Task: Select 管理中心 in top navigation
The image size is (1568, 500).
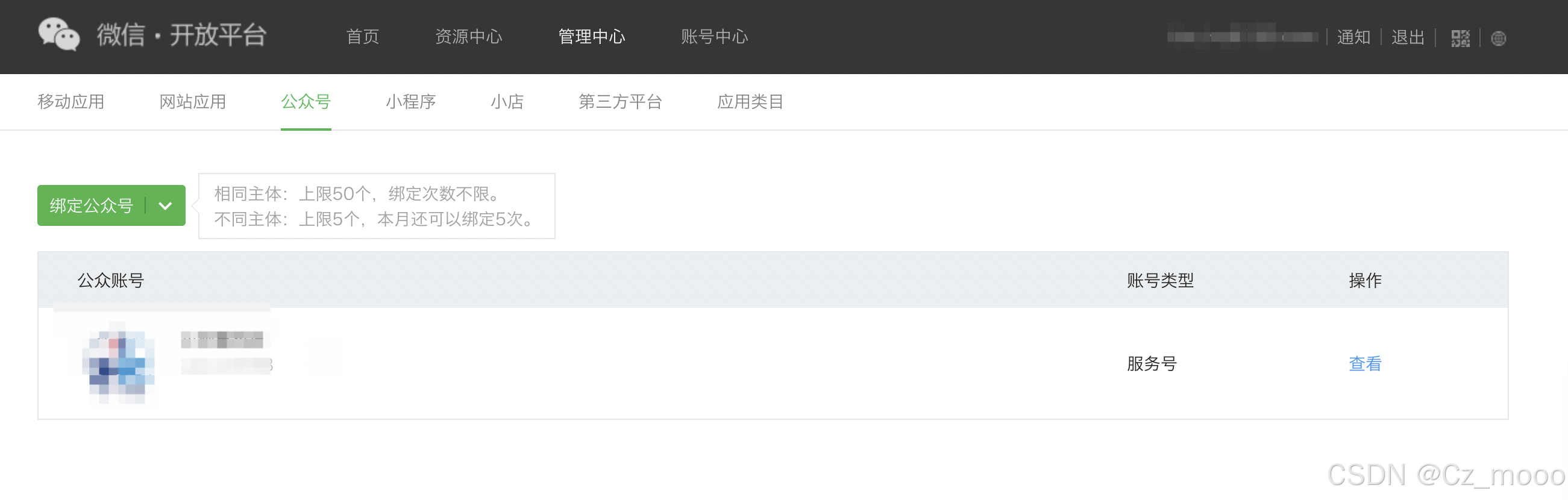Action: tap(592, 37)
